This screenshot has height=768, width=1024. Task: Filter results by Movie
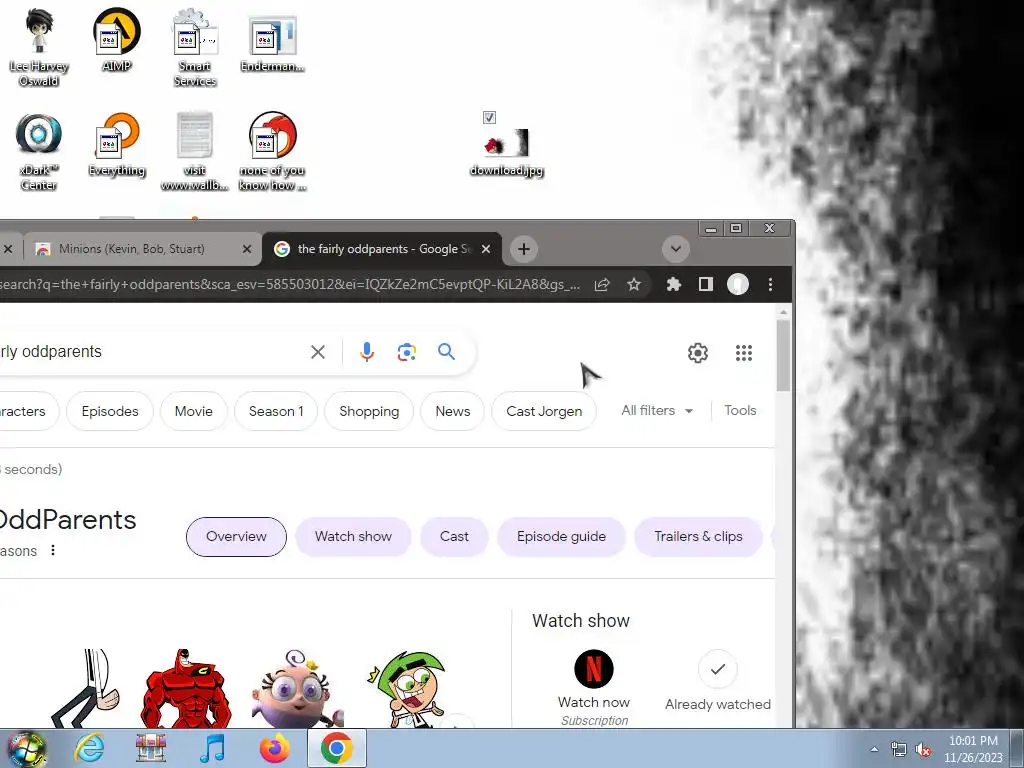[193, 411]
